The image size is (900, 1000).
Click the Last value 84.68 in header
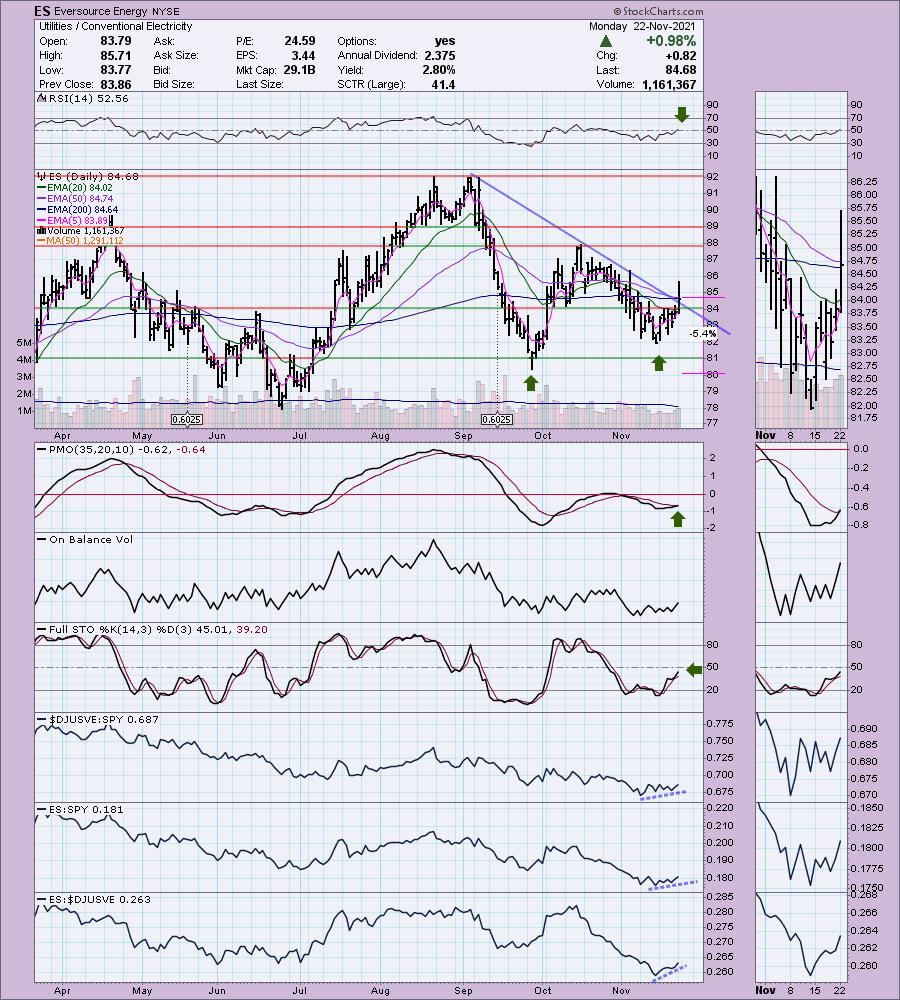(x=681, y=70)
